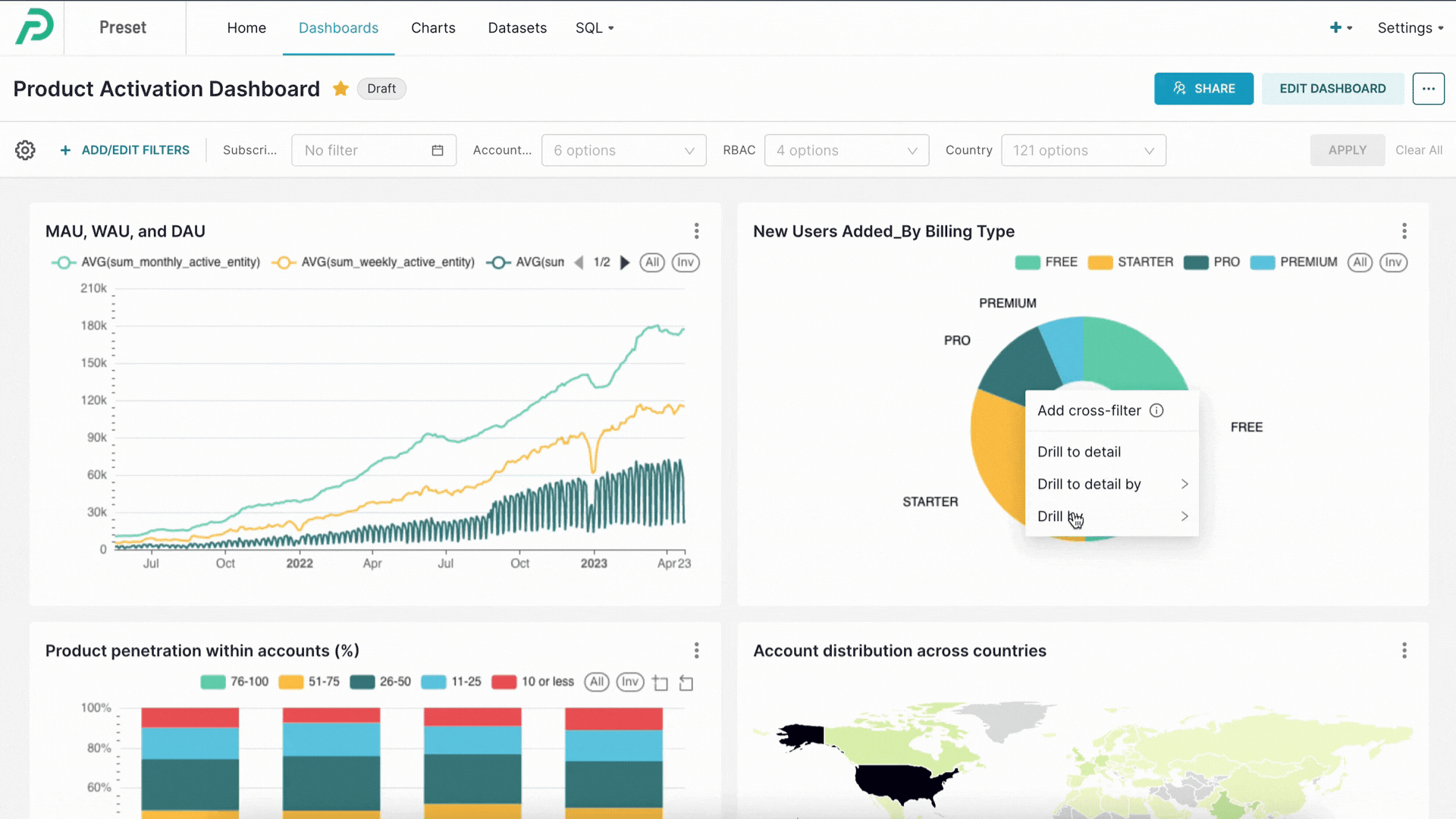Invert legend selection in New Users chart
Image resolution: width=1456 pixels, height=819 pixels.
coord(1393,262)
